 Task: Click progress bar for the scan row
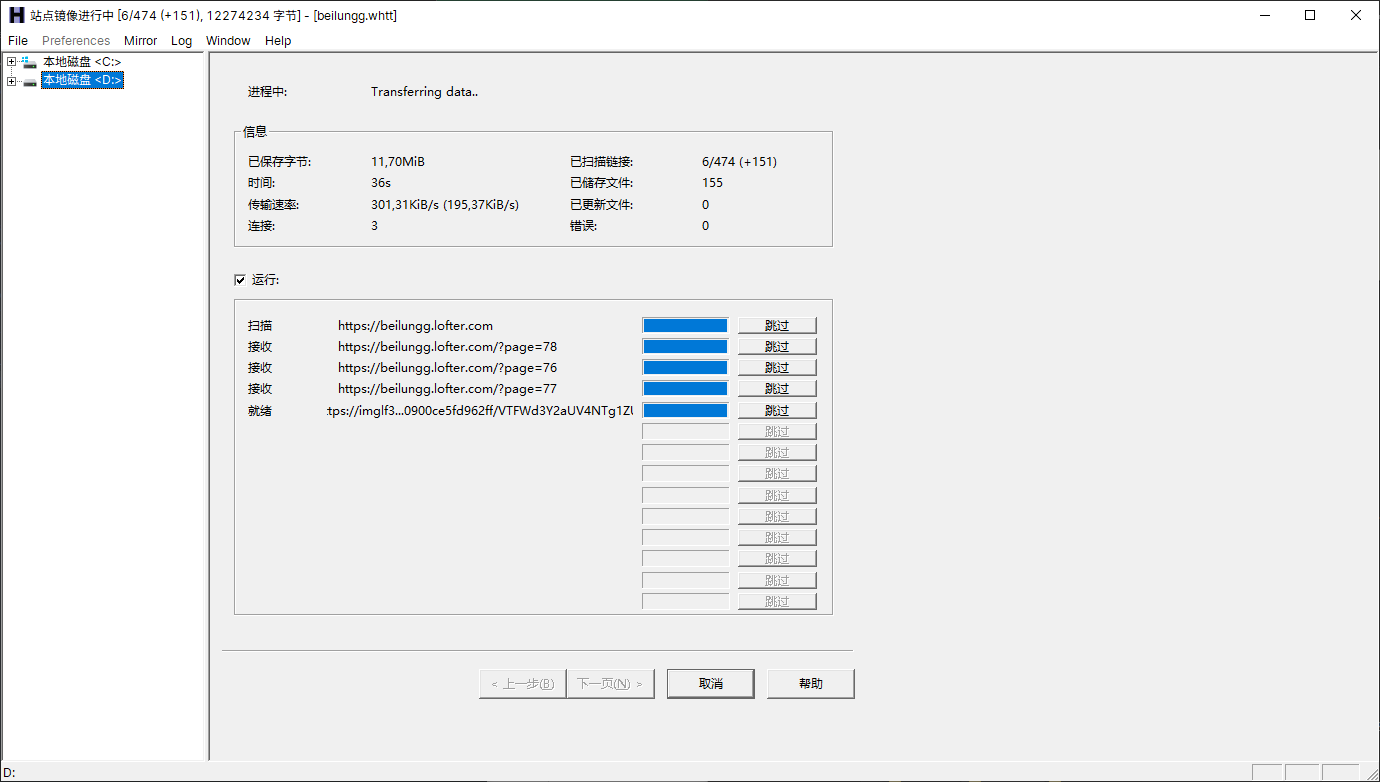coord(685,325)
